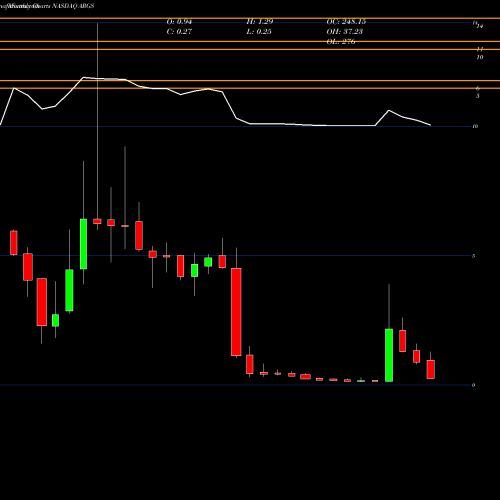The image size is (500, 500).
Task: Click the 'O: 0.94' open value
Action: pos(179,22)
